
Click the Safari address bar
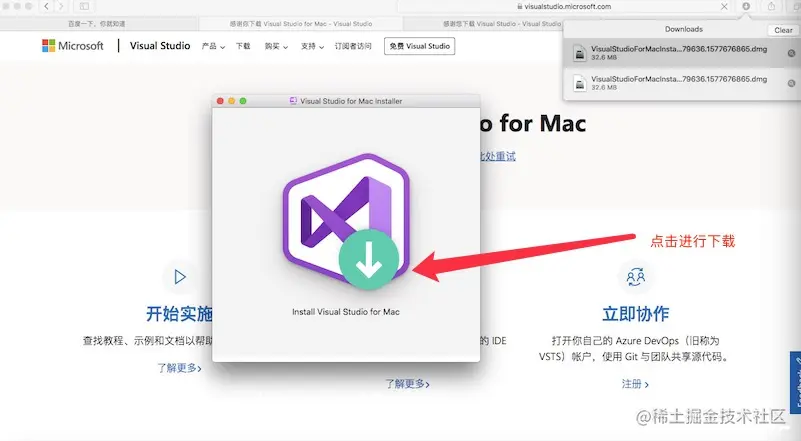pos(564,7)
